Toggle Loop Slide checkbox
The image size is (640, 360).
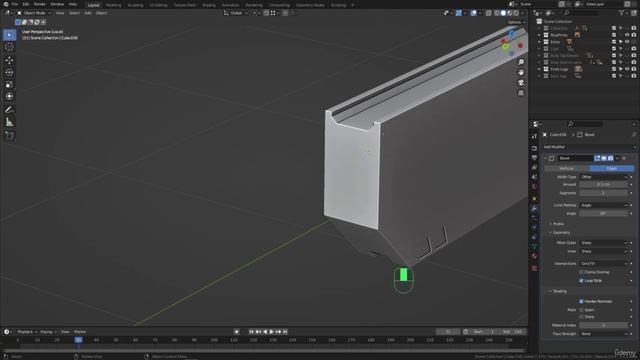(581, 280)
